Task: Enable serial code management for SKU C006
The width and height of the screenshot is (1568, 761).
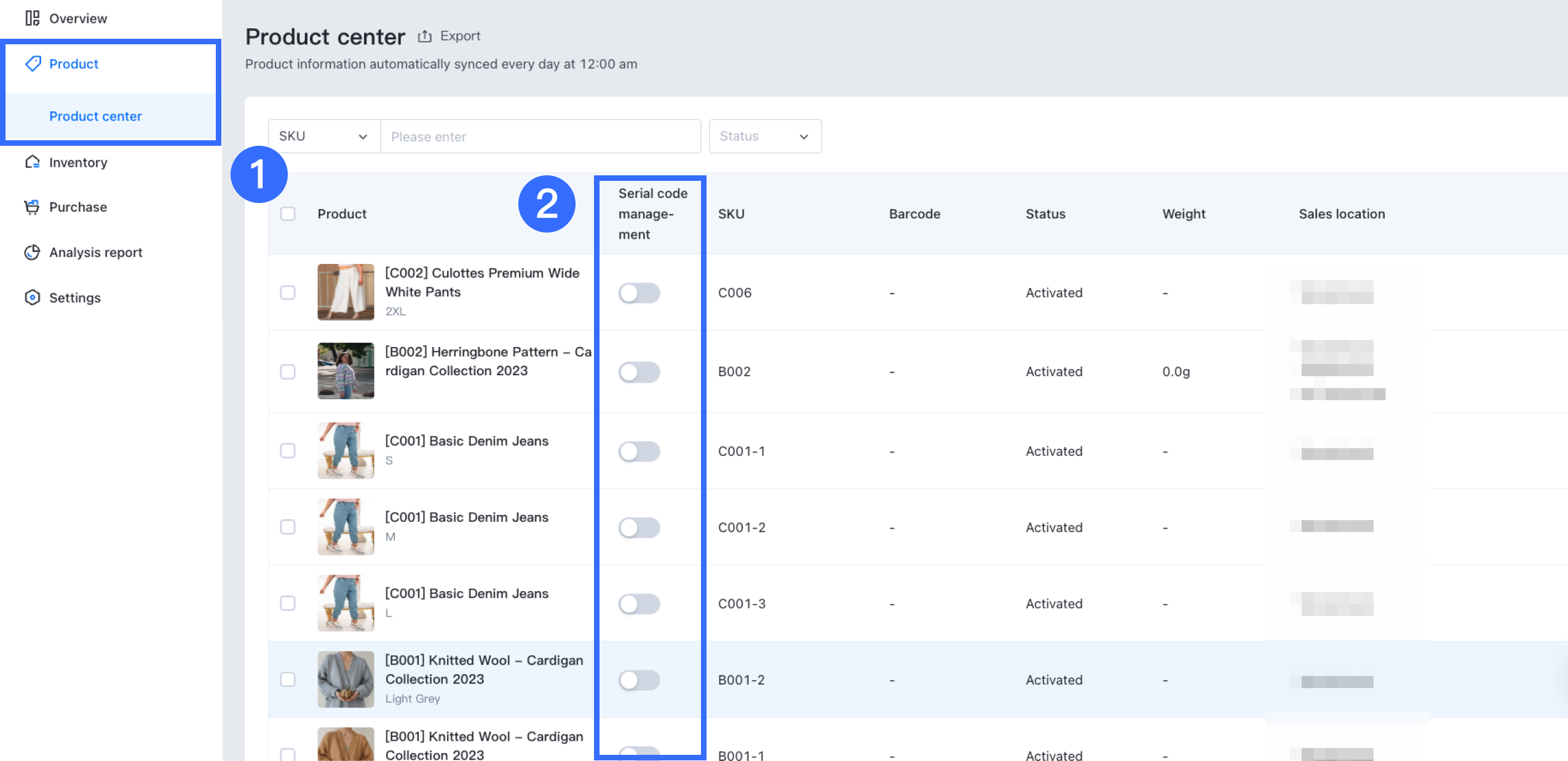Action: coord(639,293)
